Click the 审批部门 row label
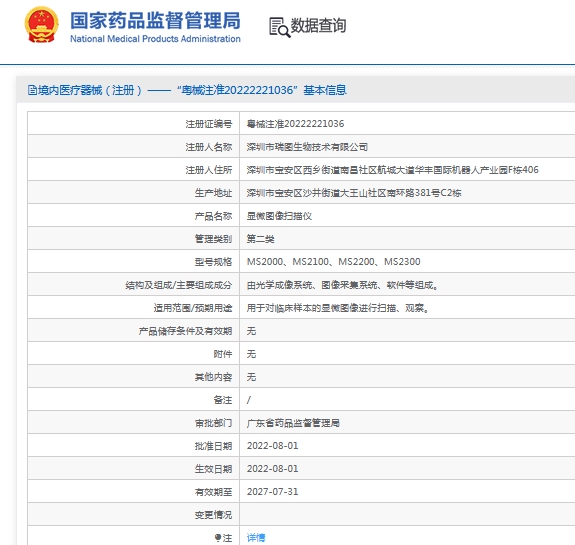The image size is (575, 545). (213, 423)
